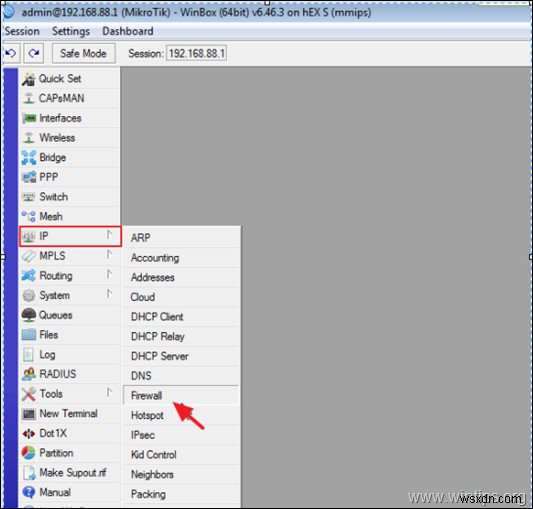Image resolution: width=533 pixels, height=509 pixels.
Task: Click the Manual help icon
Action: point(29,492)
